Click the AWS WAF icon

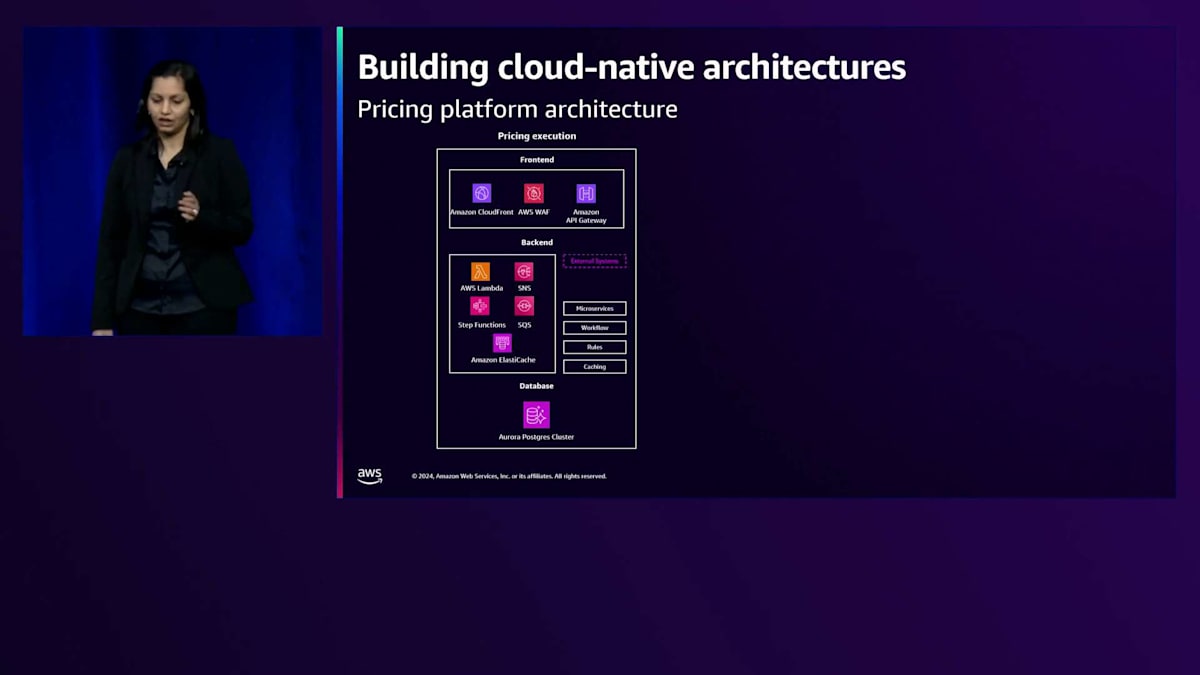point(534,193)
